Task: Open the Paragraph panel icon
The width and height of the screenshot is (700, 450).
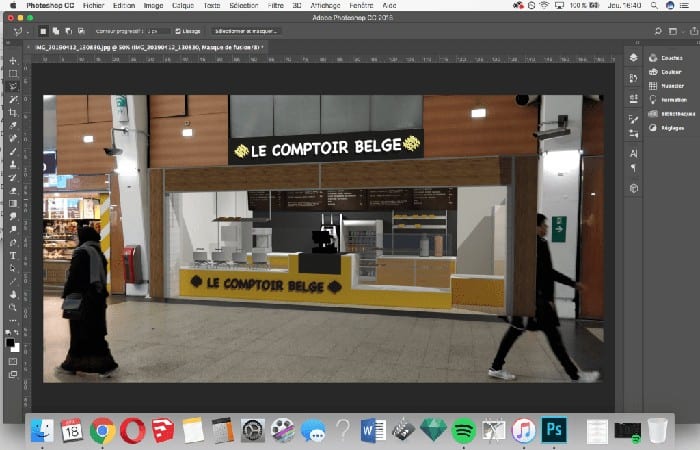Action: (633, 168)
